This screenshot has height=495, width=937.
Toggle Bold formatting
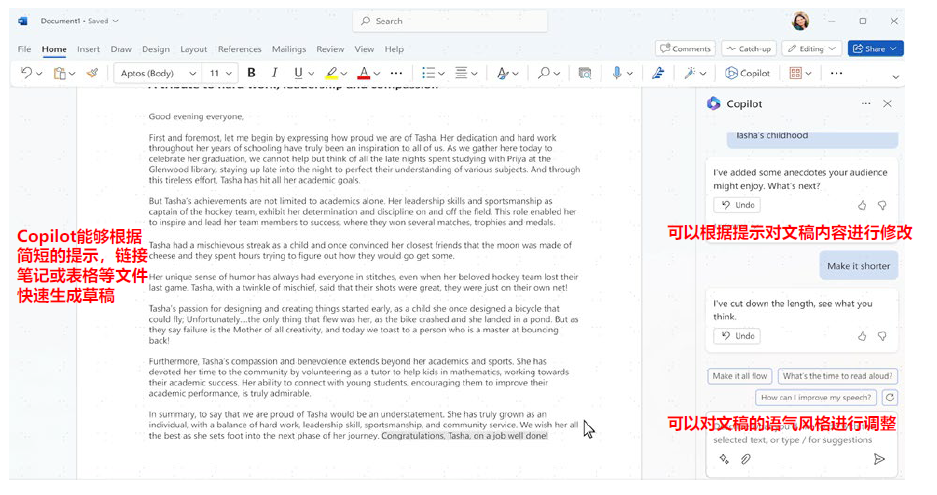(252, 73)
